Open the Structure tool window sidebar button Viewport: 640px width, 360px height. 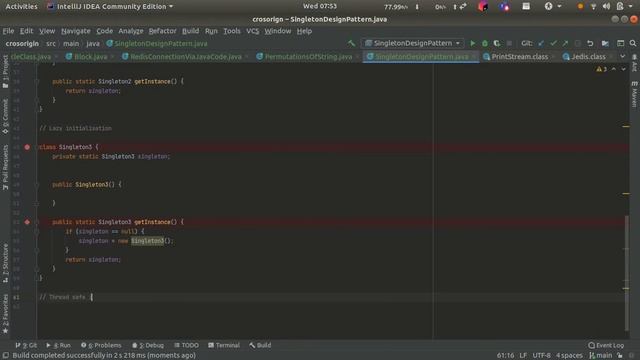(5, 263)
